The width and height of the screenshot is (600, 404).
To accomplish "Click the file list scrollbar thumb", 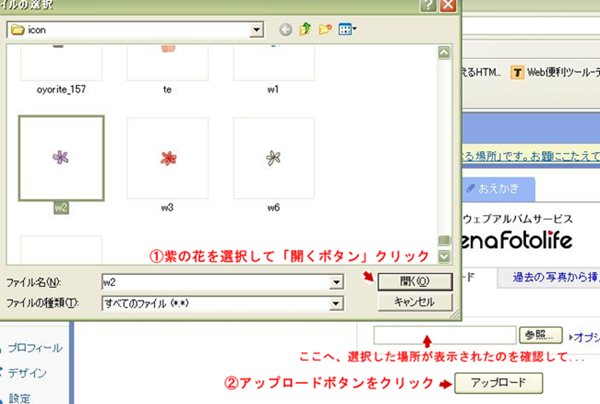I will pos(444,240).
